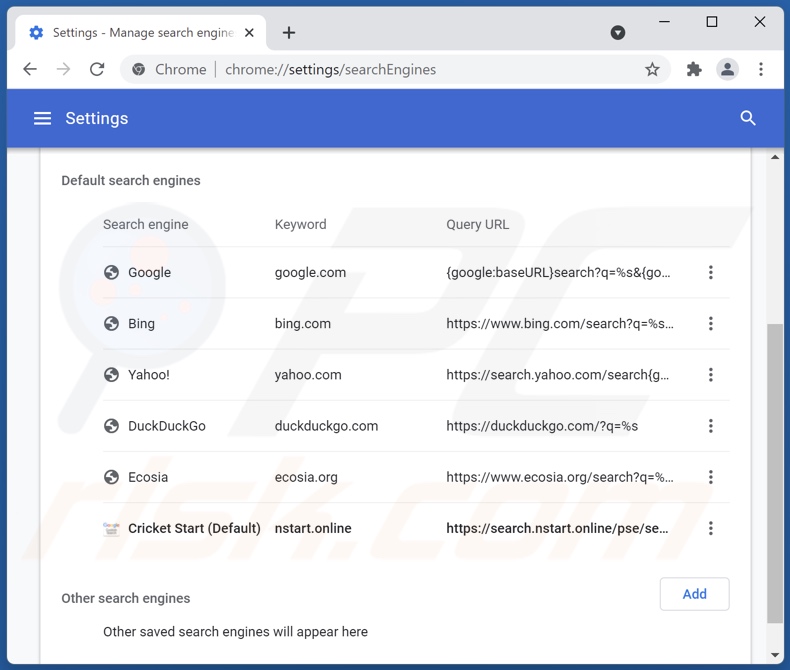Search settings with the magnifier icon
This screenshot has height=670, width=790.
click(748, 118)
